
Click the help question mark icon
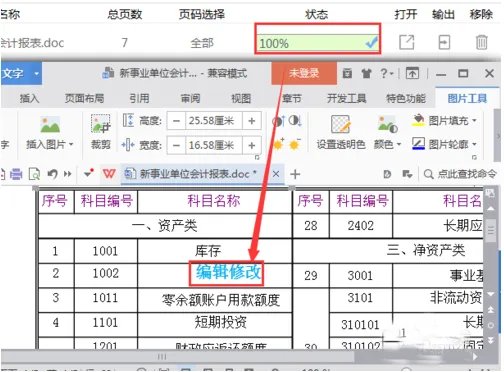(384, 73)
